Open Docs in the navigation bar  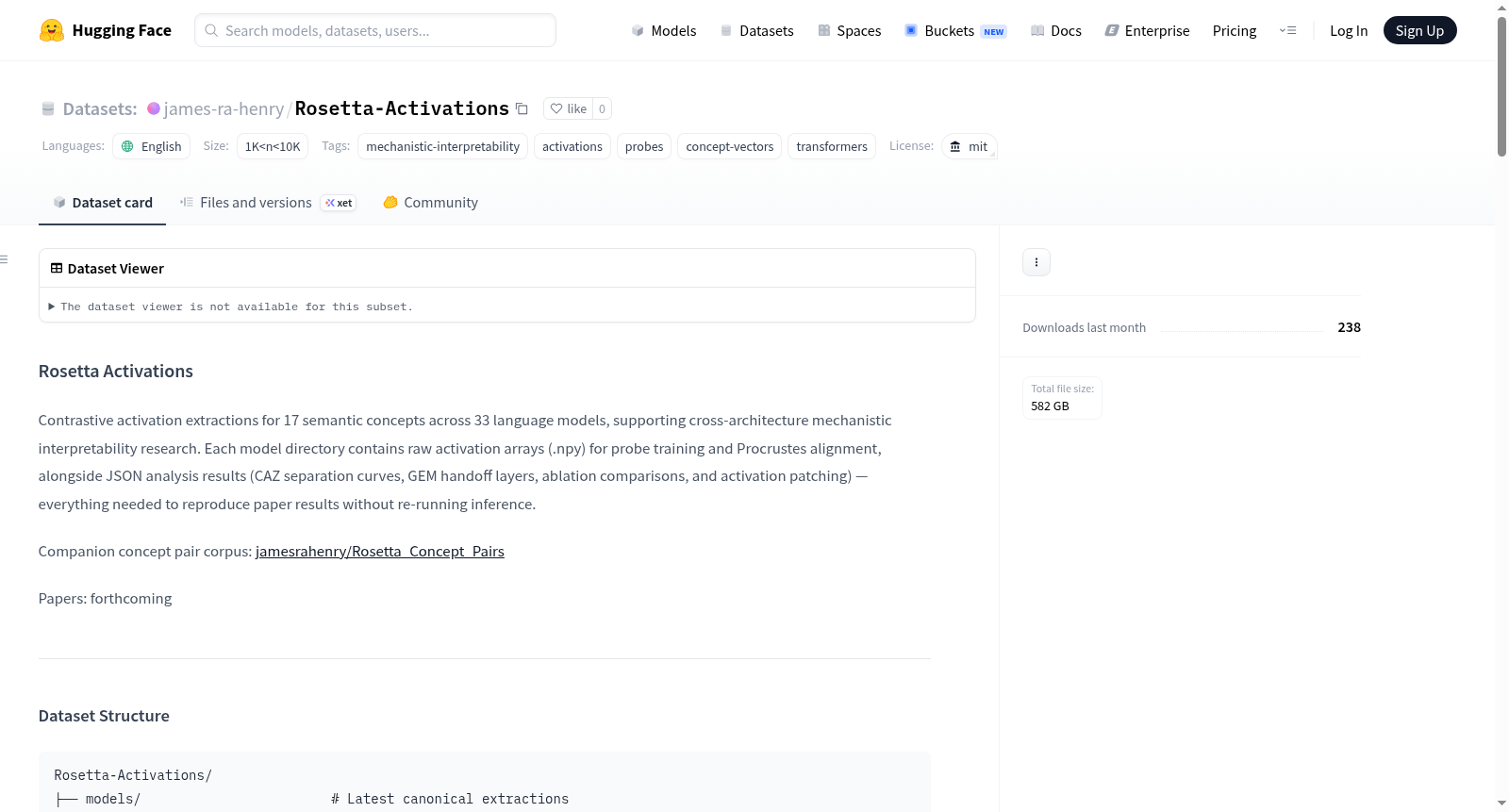[1056, 30]
